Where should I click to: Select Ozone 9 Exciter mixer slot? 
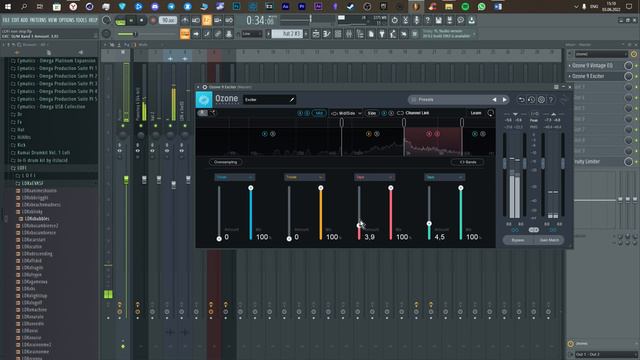coord(588,76)
